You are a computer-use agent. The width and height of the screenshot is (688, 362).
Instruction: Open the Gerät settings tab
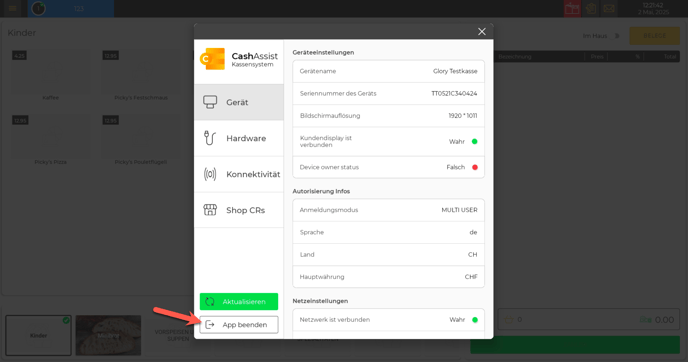239,102
